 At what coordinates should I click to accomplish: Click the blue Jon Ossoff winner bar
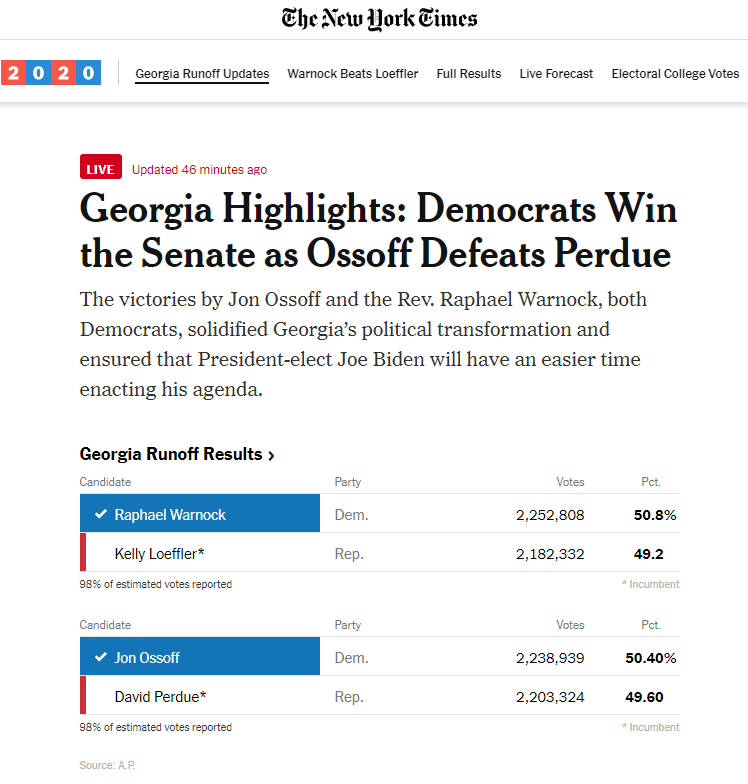pyautogui.click(x=200, y=658)
